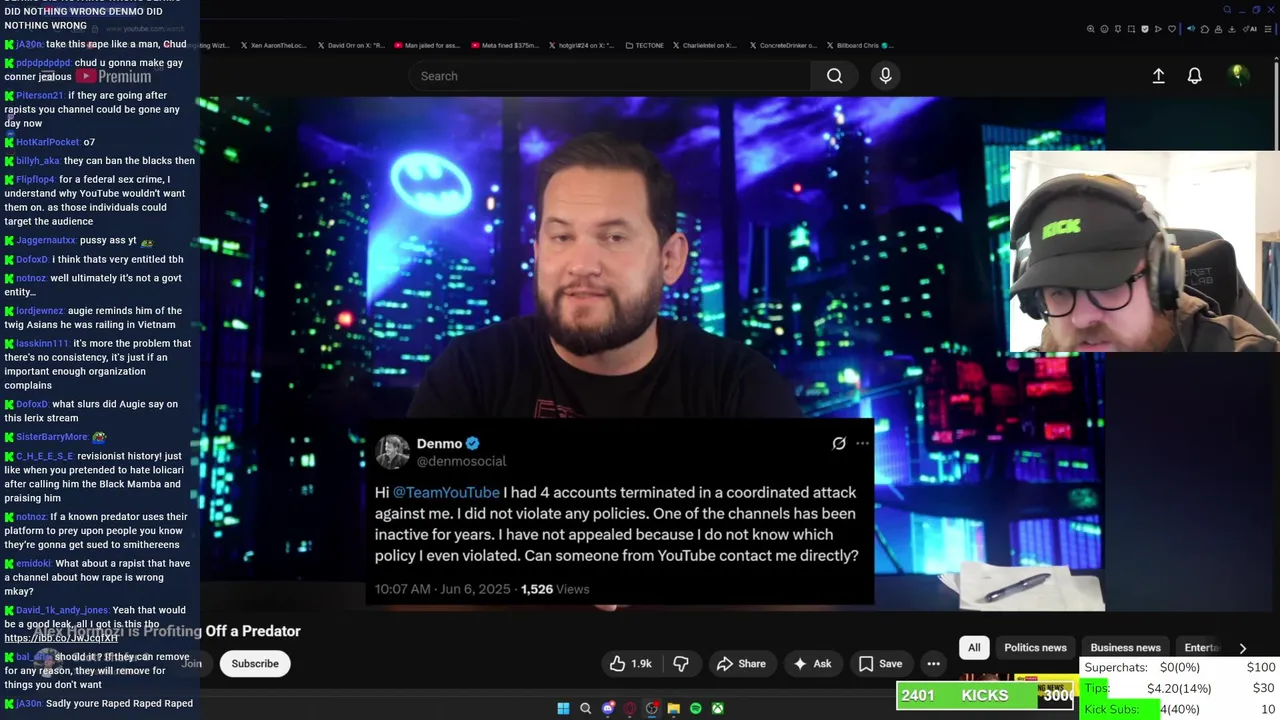
Task: Open the browser AI assistant icon
Action: point(1250,29)
